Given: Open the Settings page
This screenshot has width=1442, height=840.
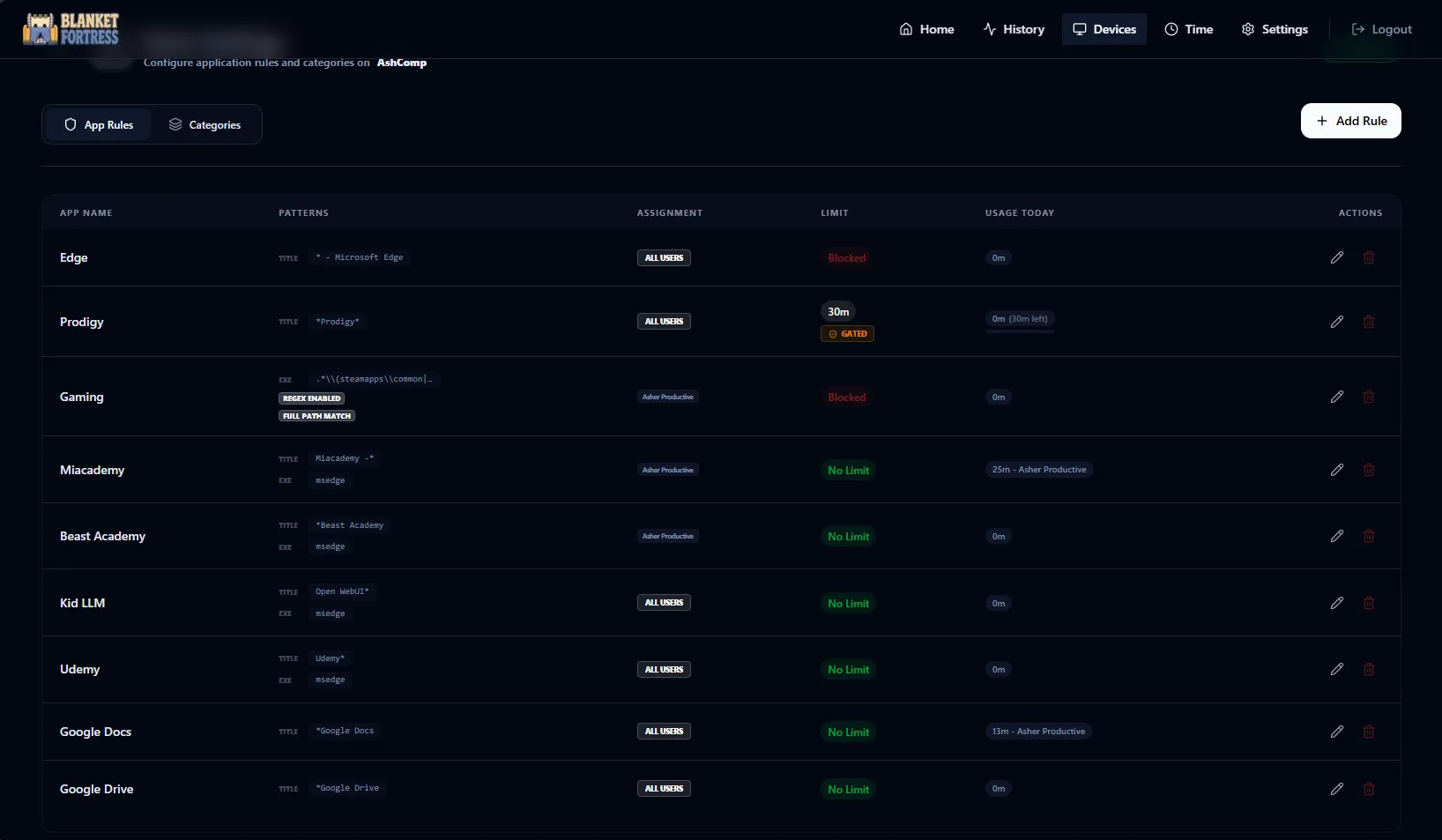Looking at the screenshot, I should pyautogui.click(x=1275, y=29).
